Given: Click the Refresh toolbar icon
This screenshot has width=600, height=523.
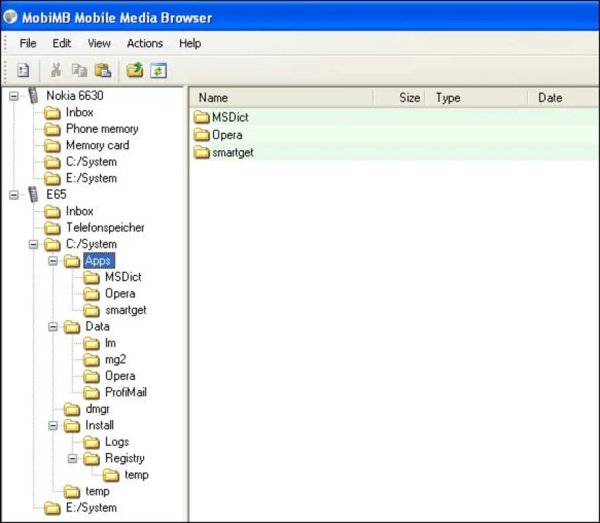Looking at the screenshot, I should coord(158,70).
